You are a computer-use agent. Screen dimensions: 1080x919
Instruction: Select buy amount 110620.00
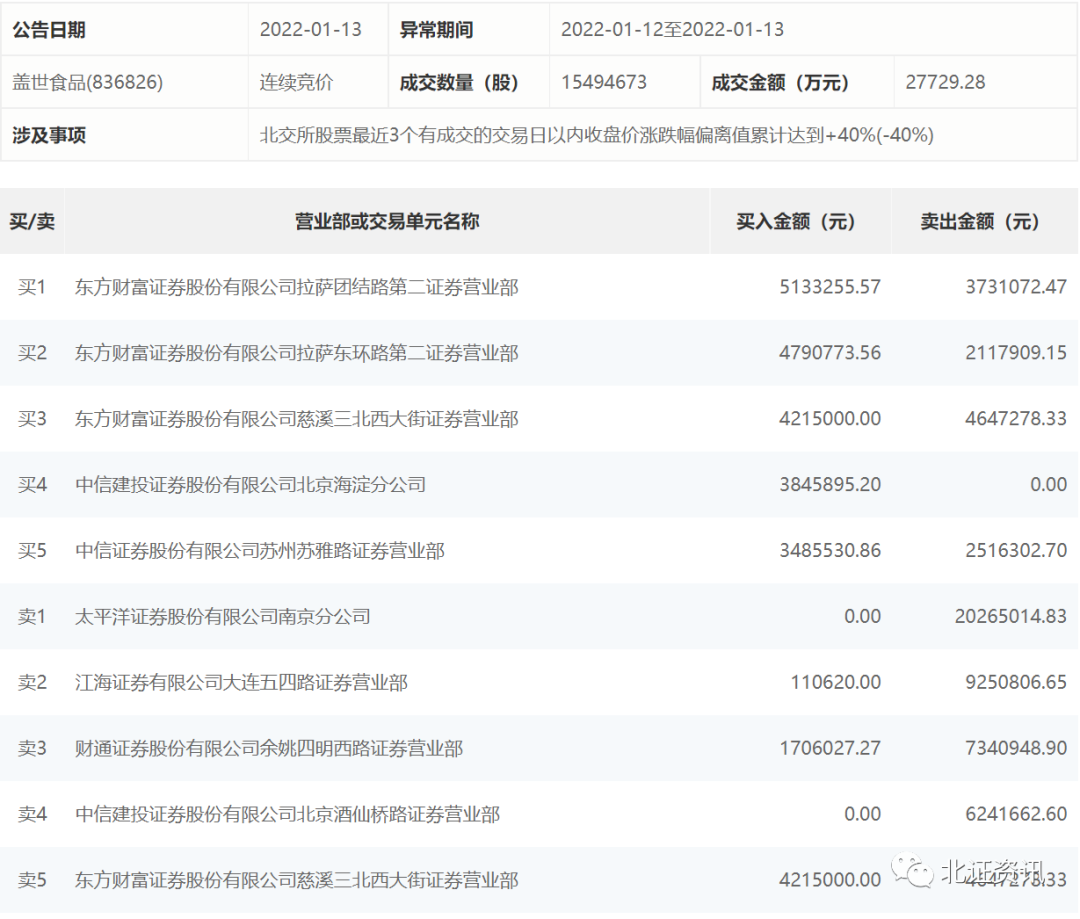[835, 683]
